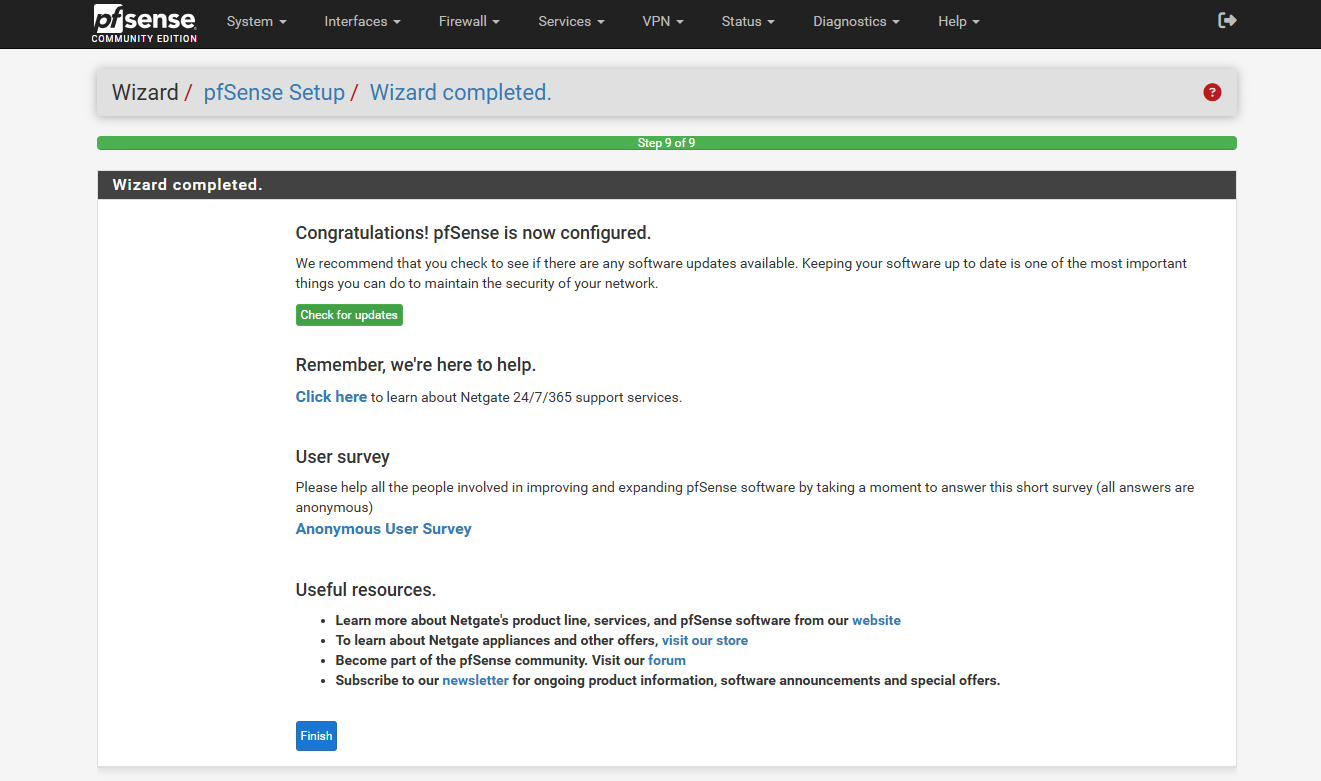Click the Step 9 of 9 progress bar
Screen dimensions: 1321x781
click(667, 143)
